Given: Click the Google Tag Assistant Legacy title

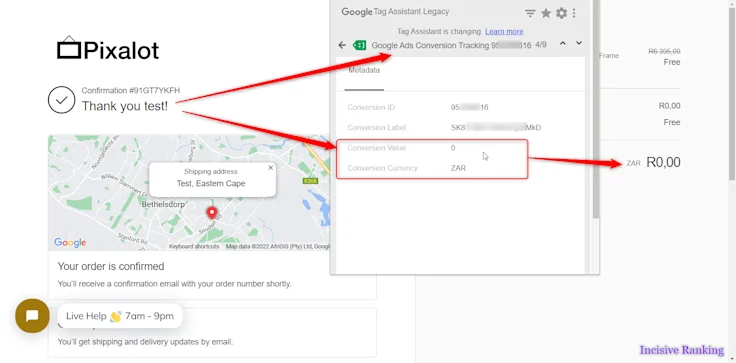Looking at the screenshot, I should [x=395, y=12].
